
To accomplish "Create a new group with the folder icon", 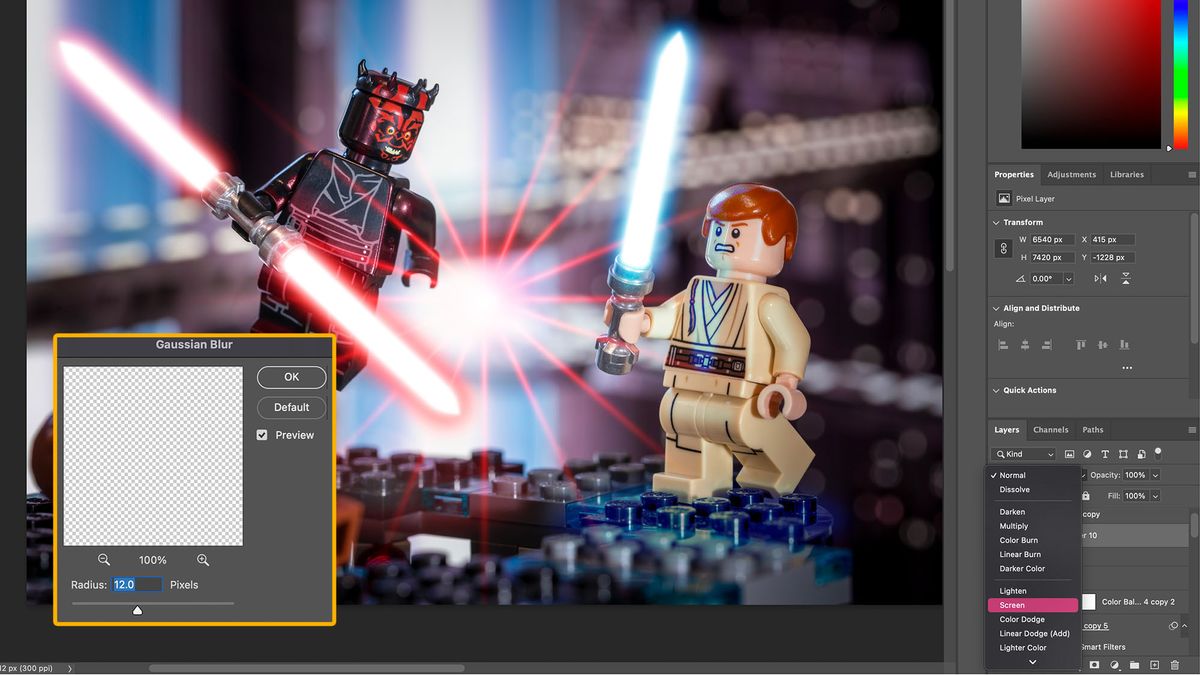I will [x=1134, y=664].
